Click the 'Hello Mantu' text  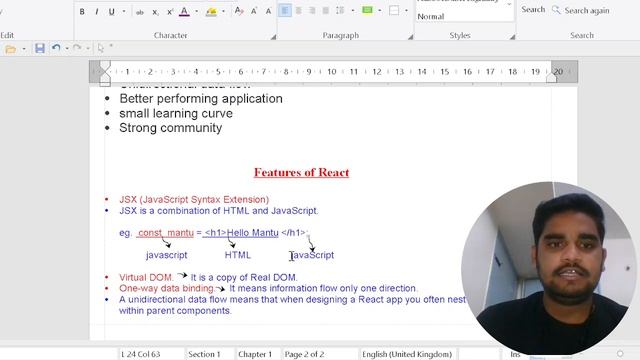coord(253,233)
